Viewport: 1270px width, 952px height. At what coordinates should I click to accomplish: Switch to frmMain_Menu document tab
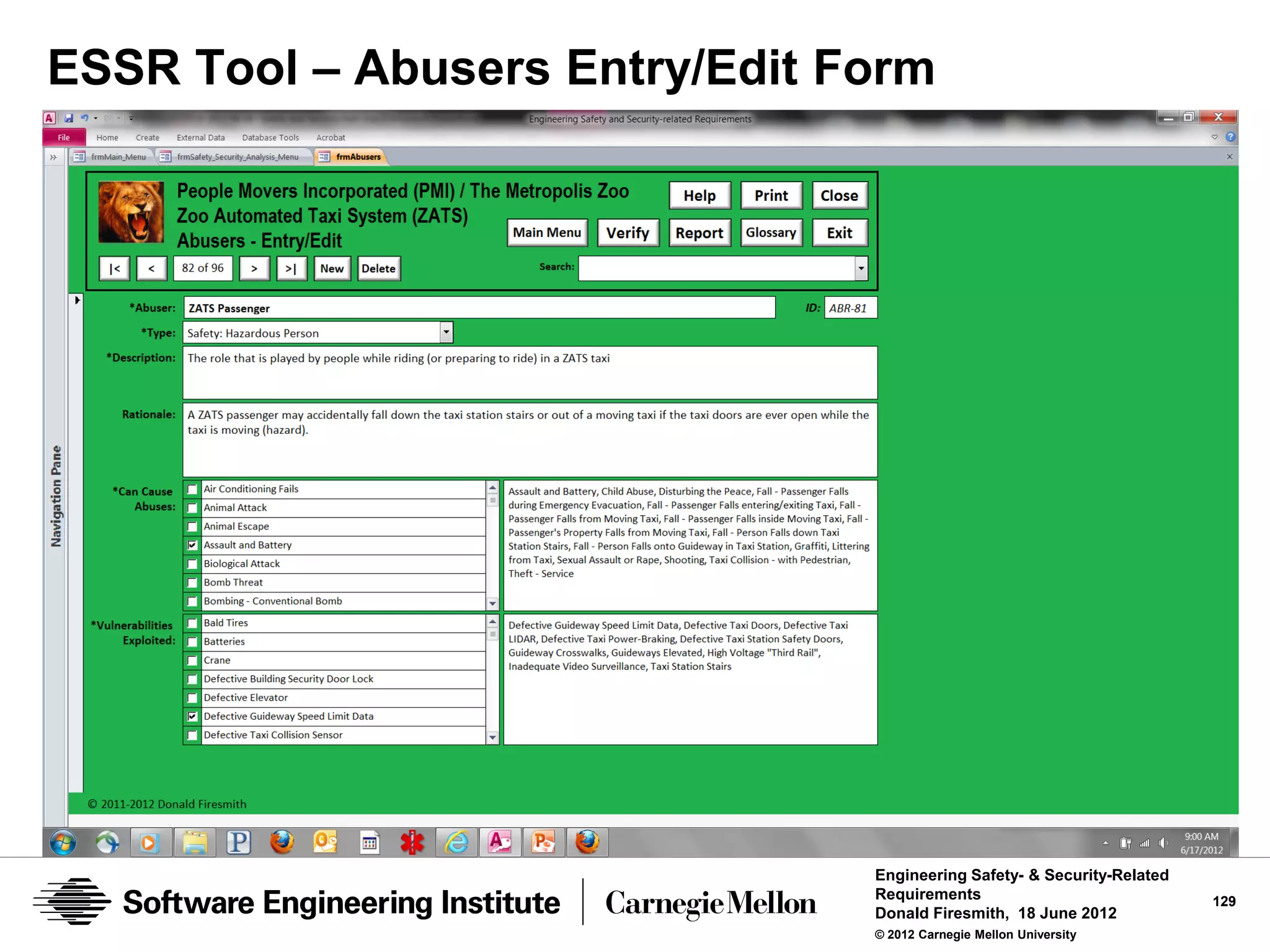coord(112,157)
